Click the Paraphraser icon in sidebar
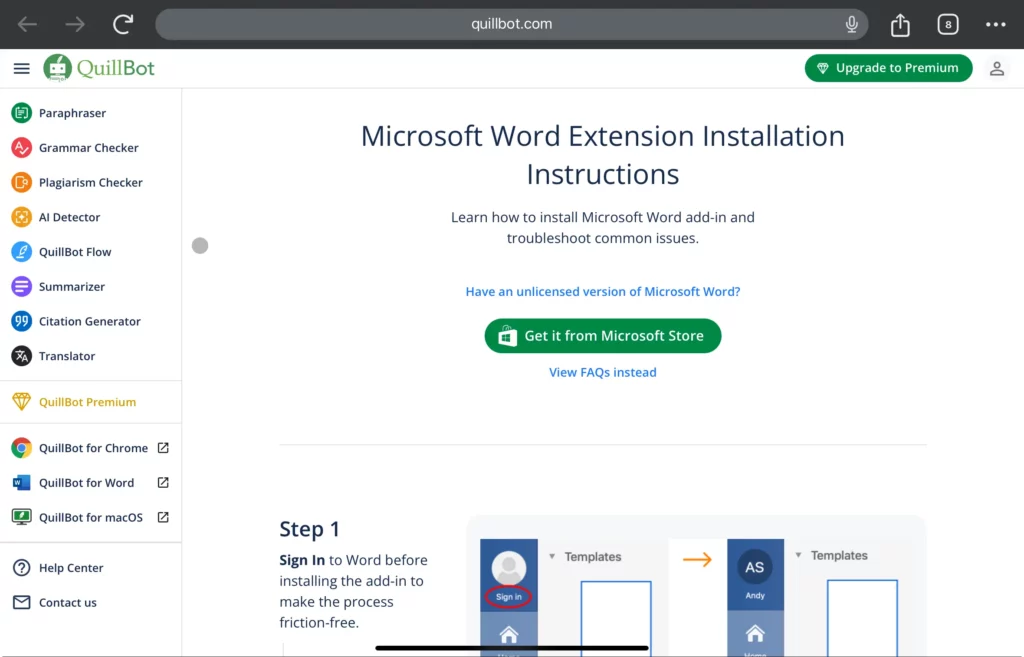 point(22,113)
